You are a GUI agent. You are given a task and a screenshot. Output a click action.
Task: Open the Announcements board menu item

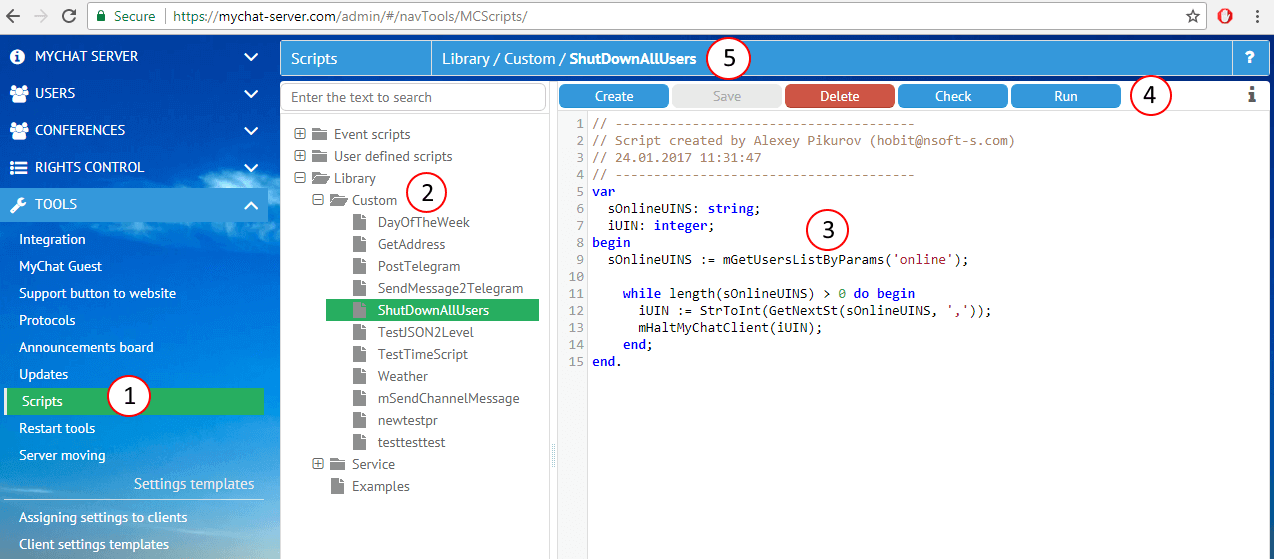point(86,347)
